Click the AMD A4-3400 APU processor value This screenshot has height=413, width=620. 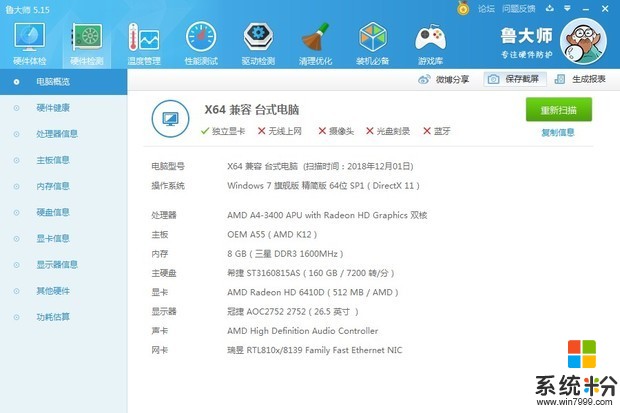[x=327, y=215]
